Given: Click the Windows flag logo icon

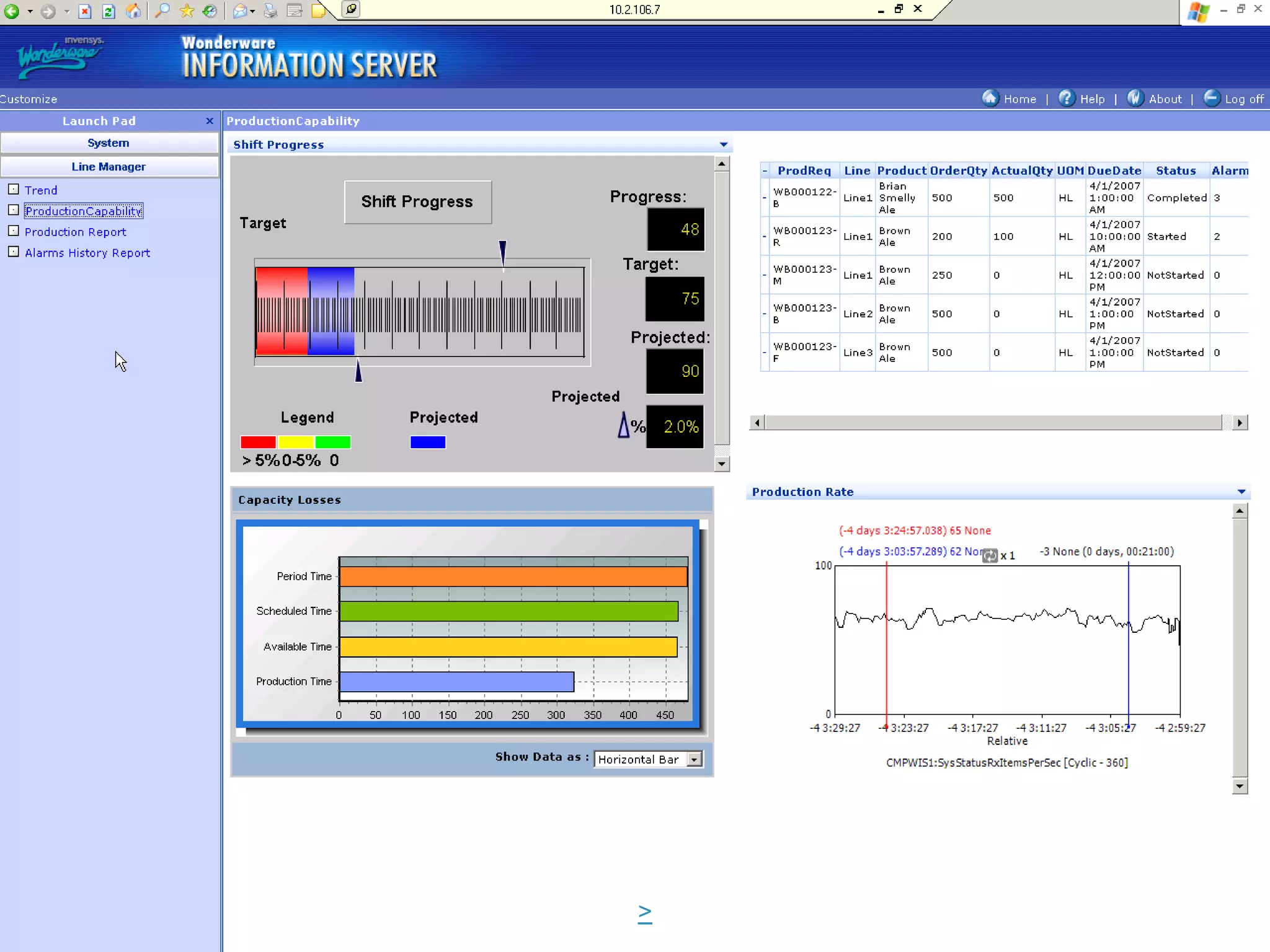Looking at the screenshot, I should pyautogui.click(x=1199, y=12).
